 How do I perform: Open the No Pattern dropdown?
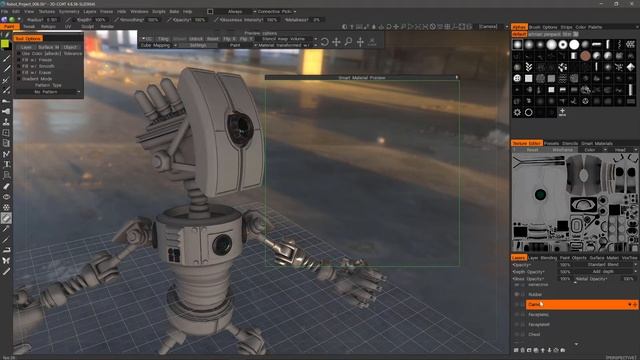pyautogui.click(x=48, y=92)
